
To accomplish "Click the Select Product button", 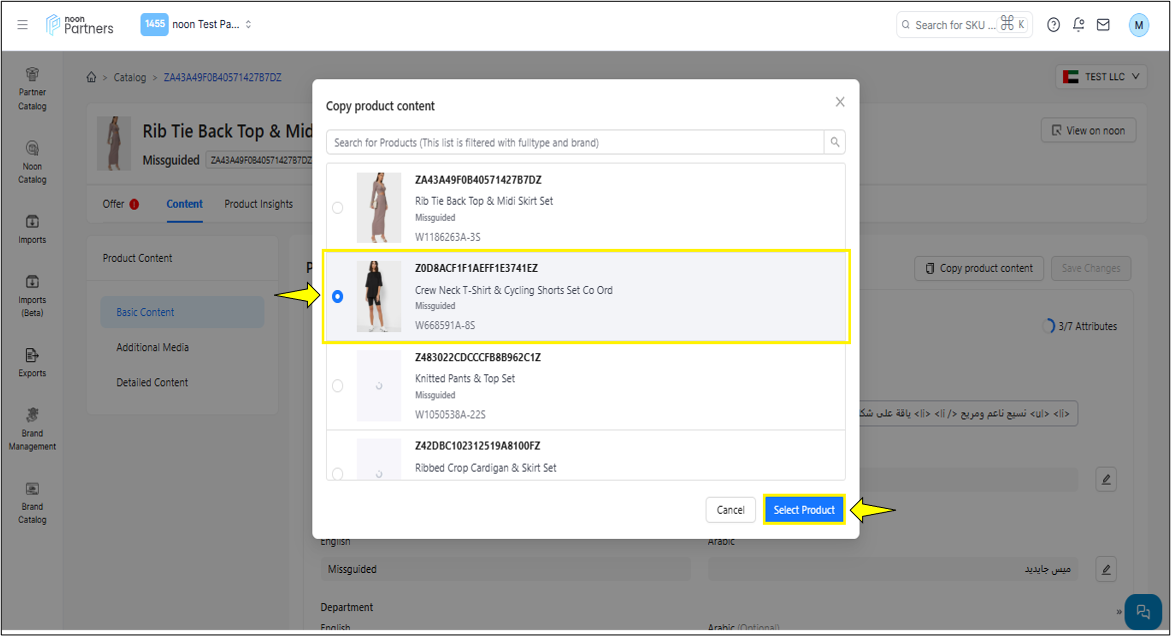I will click(x=804, y=510).
